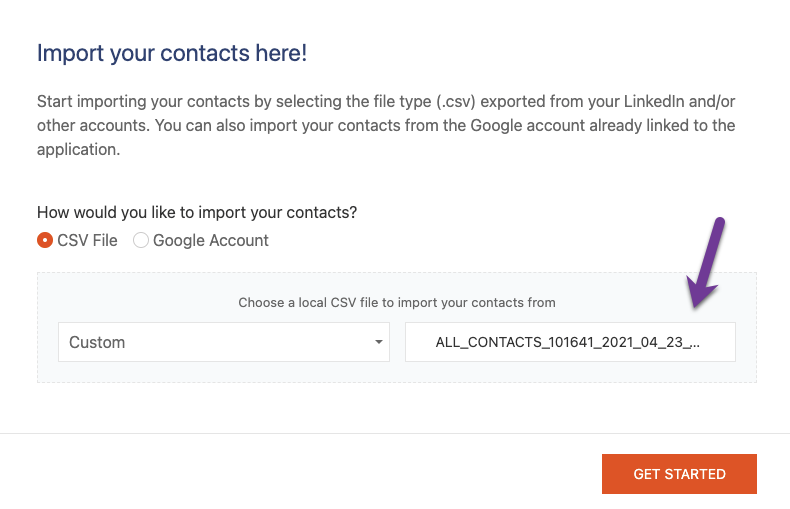Open the Custom file type dropdown
Screen dimensions: 790x509
(x=223, y=342)
